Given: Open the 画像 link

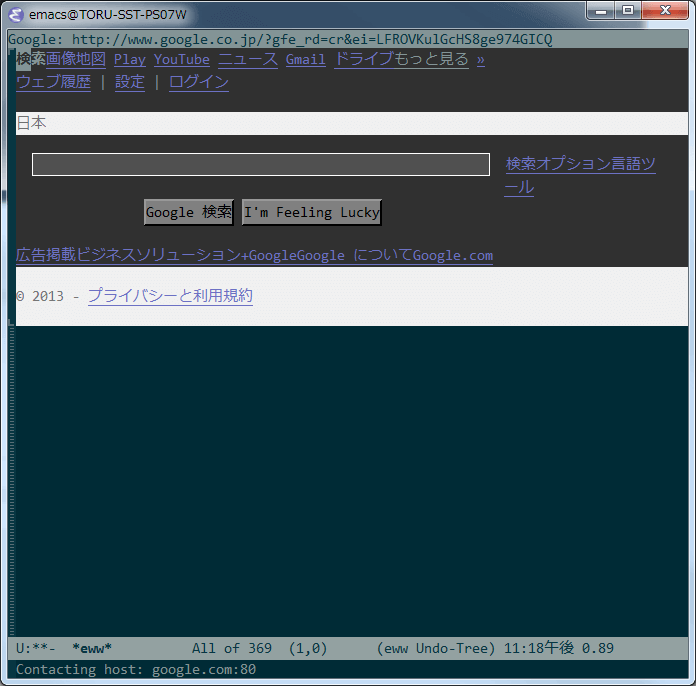Looking at the screenshot, I should [x=61, y=59].
